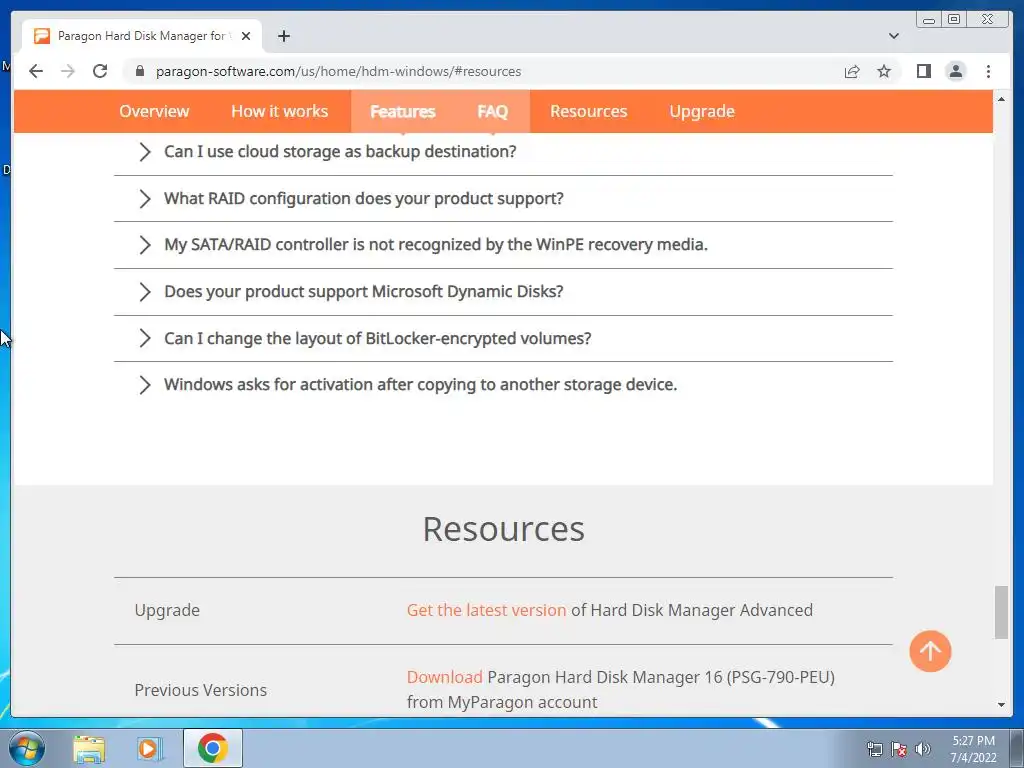The height and width of the screenshot is (768, 1024).
Task: Click the Resources section heading
Action: [x=504, y=529]
